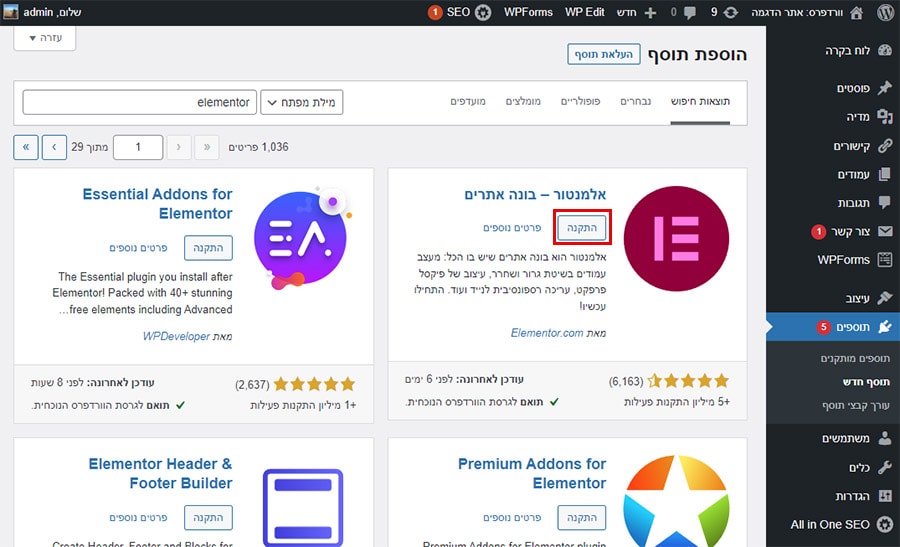Click the brush icon next to עיצוב

click(885, 297)
